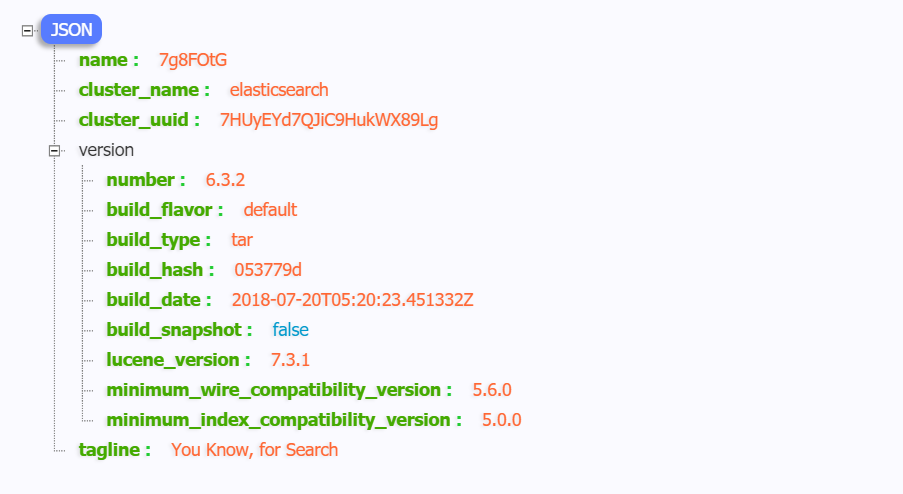Viewport: 903px width, 494px height.
Task: Click the cluster UUID value 7HUyEYd7QJiC9HukWX89Lg
Action: tap(329, 120)
